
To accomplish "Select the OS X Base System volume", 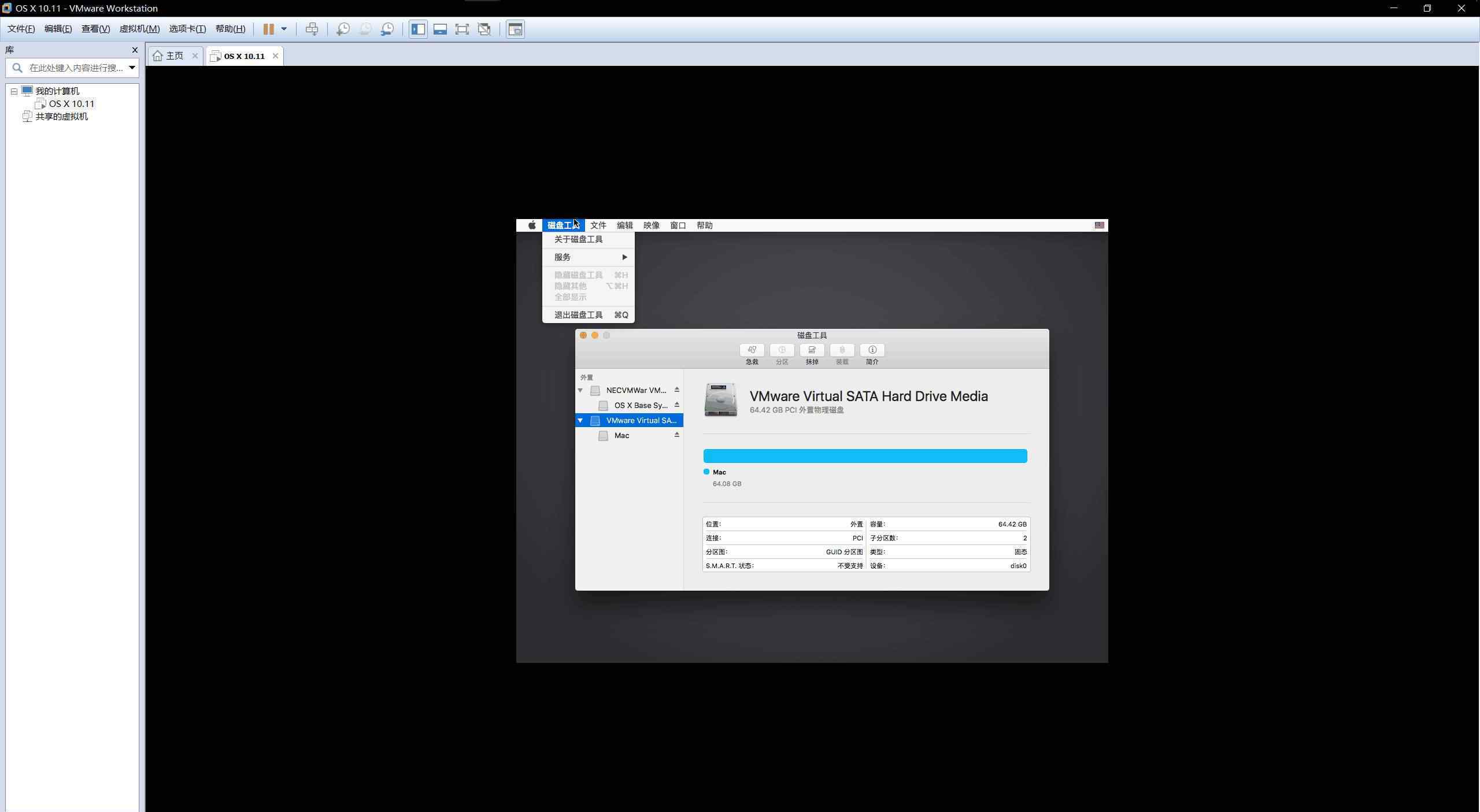I will [640, 405].
